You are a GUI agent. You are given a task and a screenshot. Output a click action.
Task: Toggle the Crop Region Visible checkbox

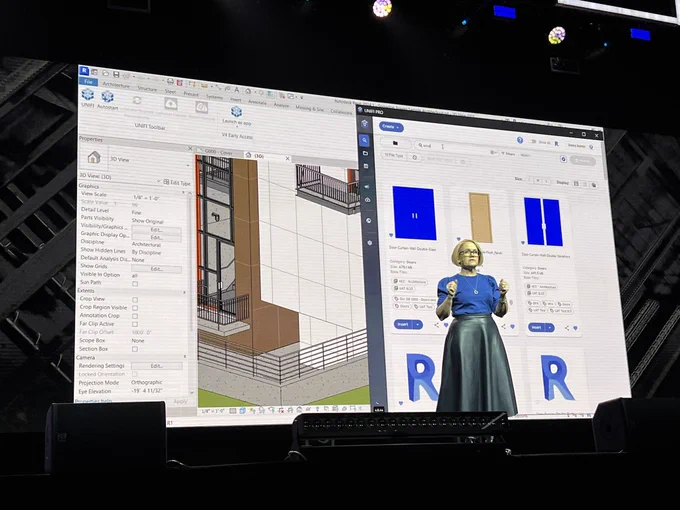pyautogui.click(x=135, y=308)
